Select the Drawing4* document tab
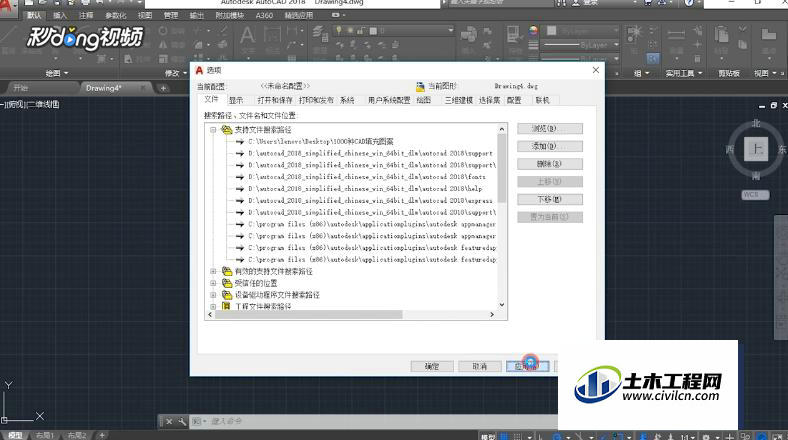The image size is (788, 440). click(104, 88)
